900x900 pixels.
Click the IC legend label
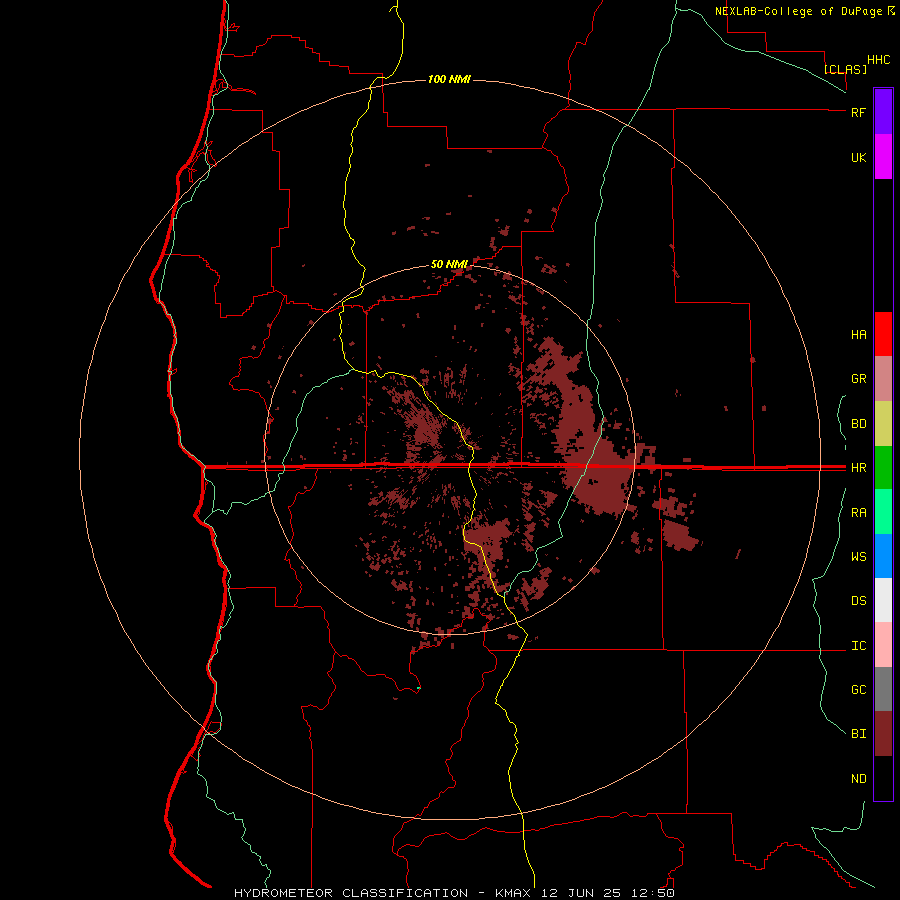pos(858,646)
